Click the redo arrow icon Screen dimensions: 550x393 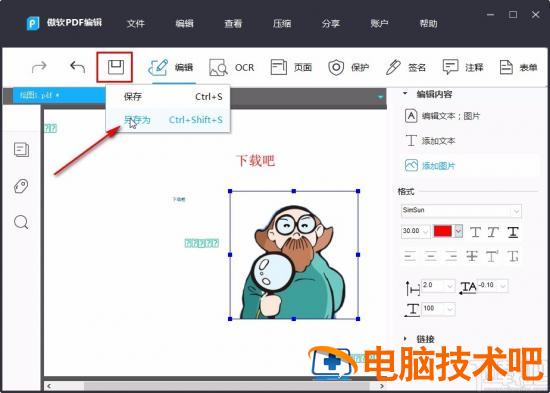tap(39, 67)
